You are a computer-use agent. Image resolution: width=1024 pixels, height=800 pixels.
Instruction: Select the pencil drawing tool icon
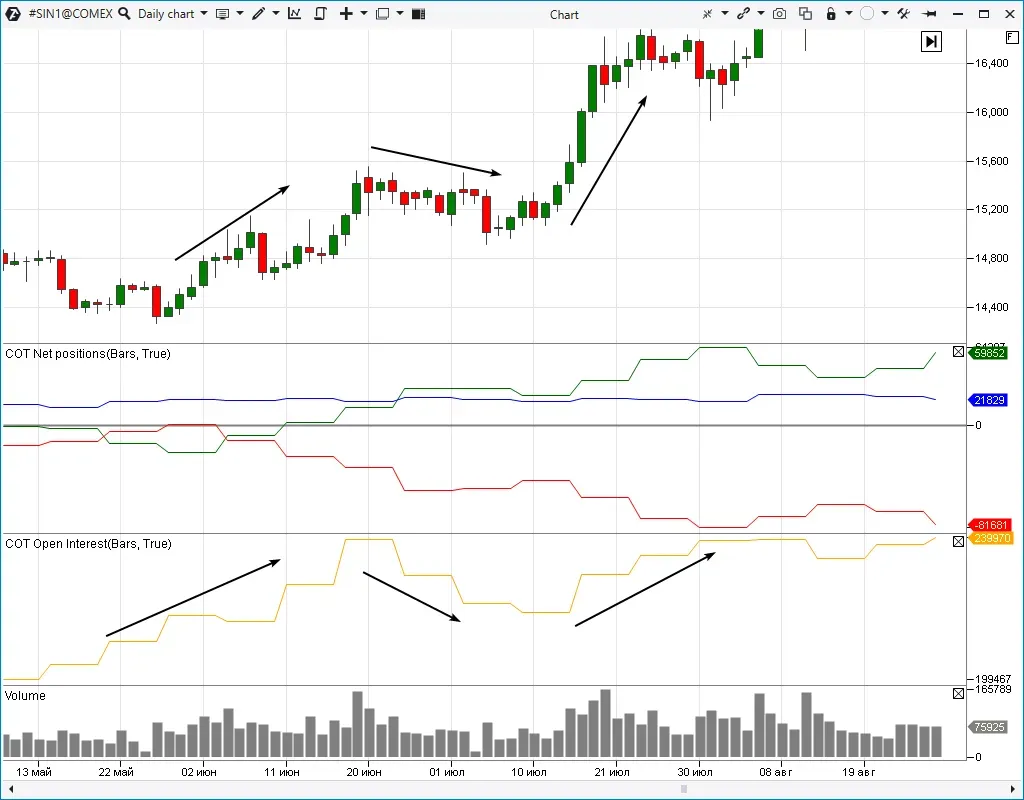click(259, 14)
